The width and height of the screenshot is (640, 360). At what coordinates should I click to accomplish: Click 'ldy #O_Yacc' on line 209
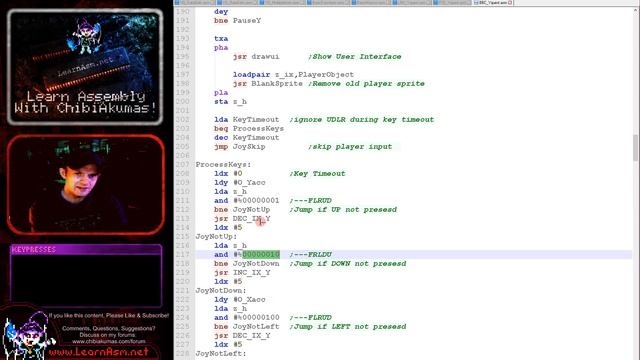pos(240,182)
